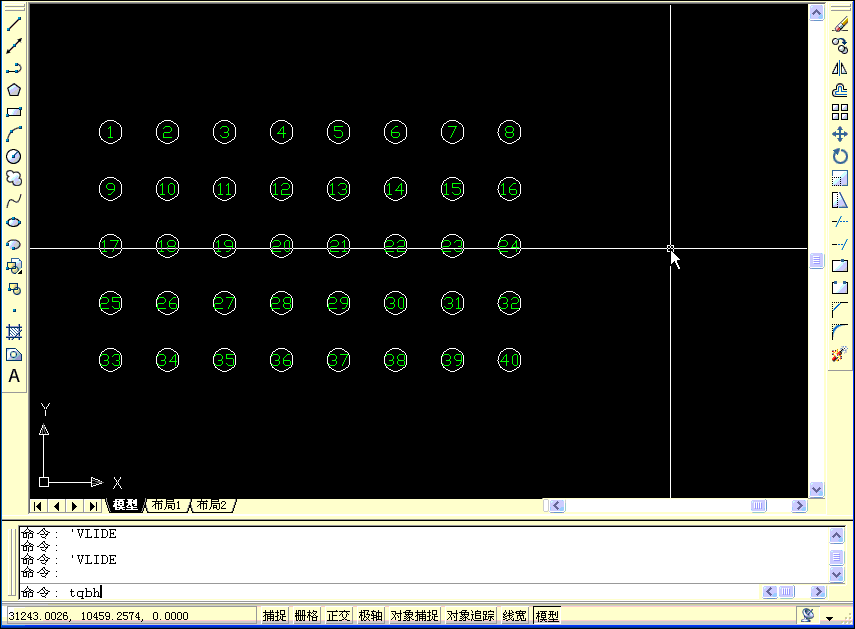
Task: Click drawing area vertical scrollbar down arrow
Action: (816, 489)
